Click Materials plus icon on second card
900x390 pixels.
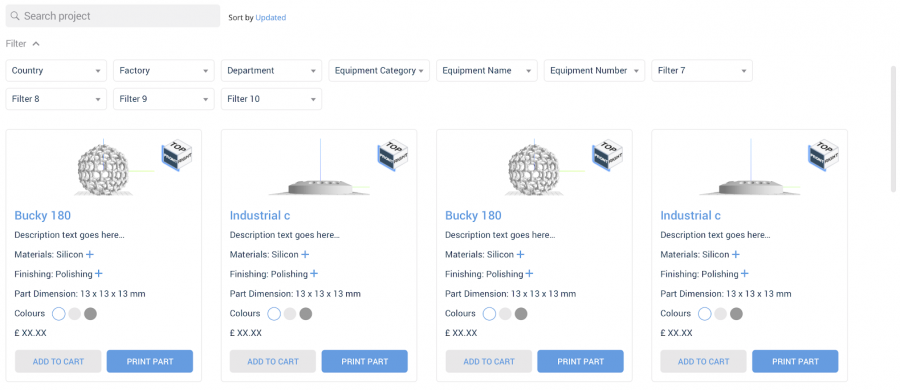[305, 254]
